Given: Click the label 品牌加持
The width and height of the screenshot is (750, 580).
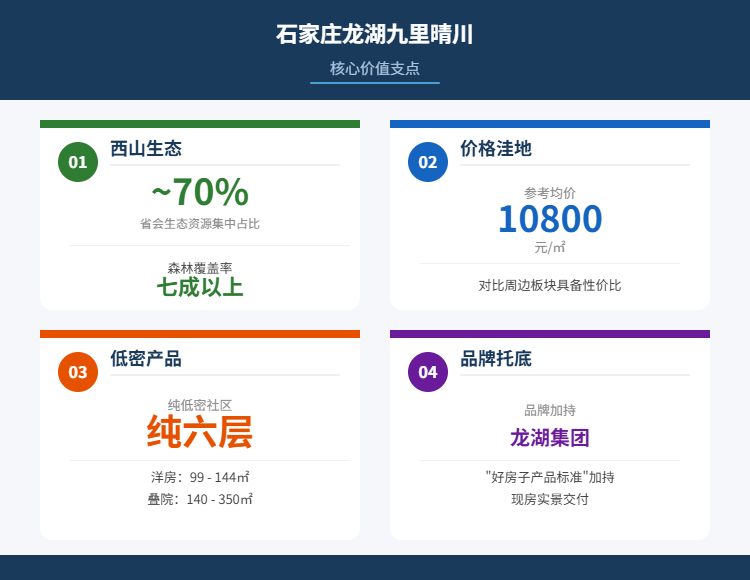Looking at the screenshot, I should (550, 410).
